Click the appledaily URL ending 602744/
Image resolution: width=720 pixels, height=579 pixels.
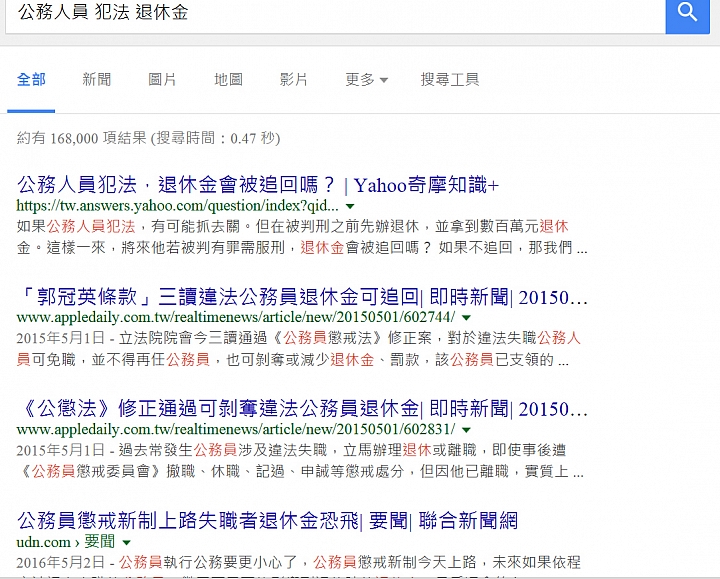(x=236, y=317)
